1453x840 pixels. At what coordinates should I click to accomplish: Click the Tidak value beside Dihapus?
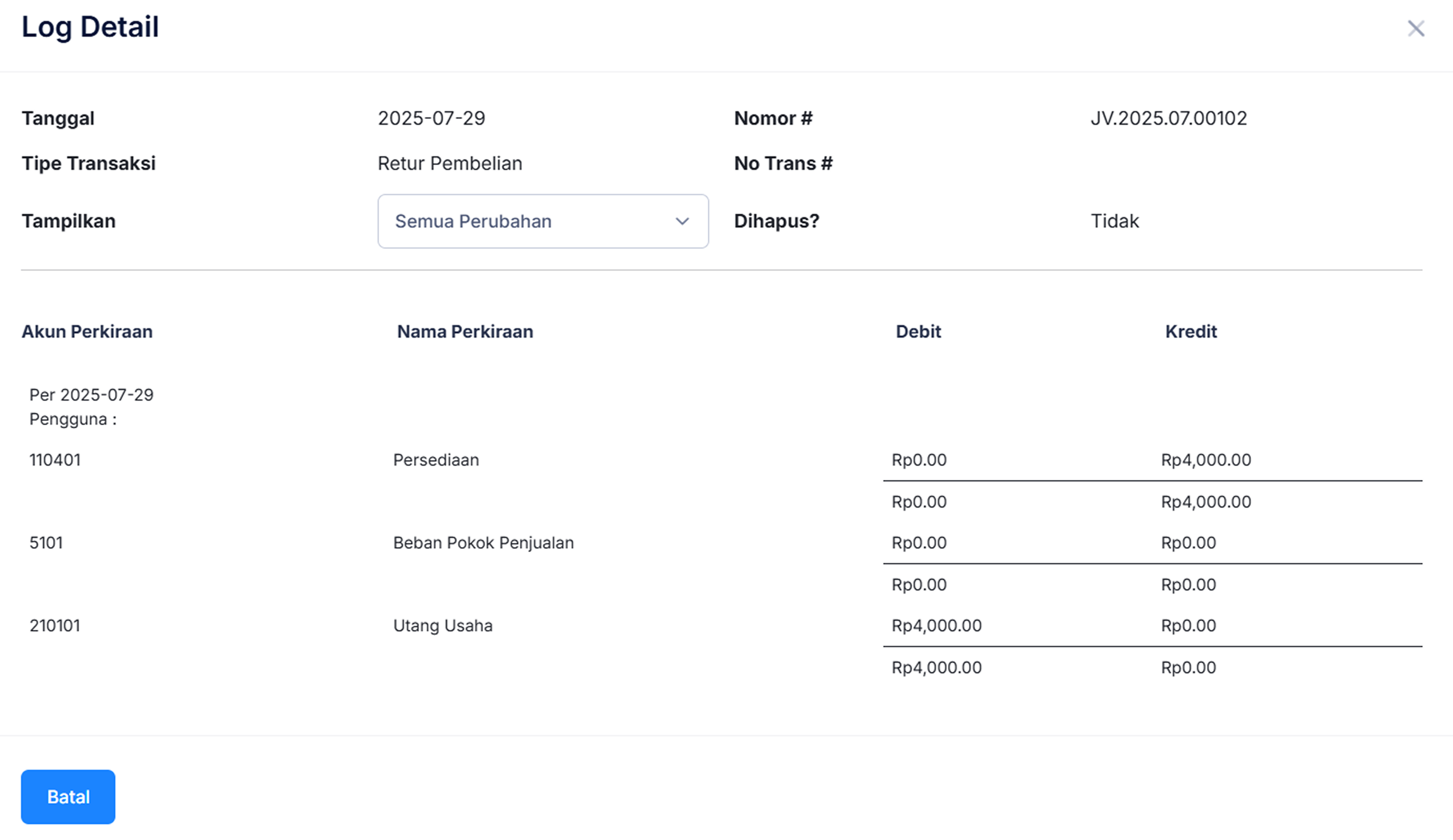[x=1114, y=221]
